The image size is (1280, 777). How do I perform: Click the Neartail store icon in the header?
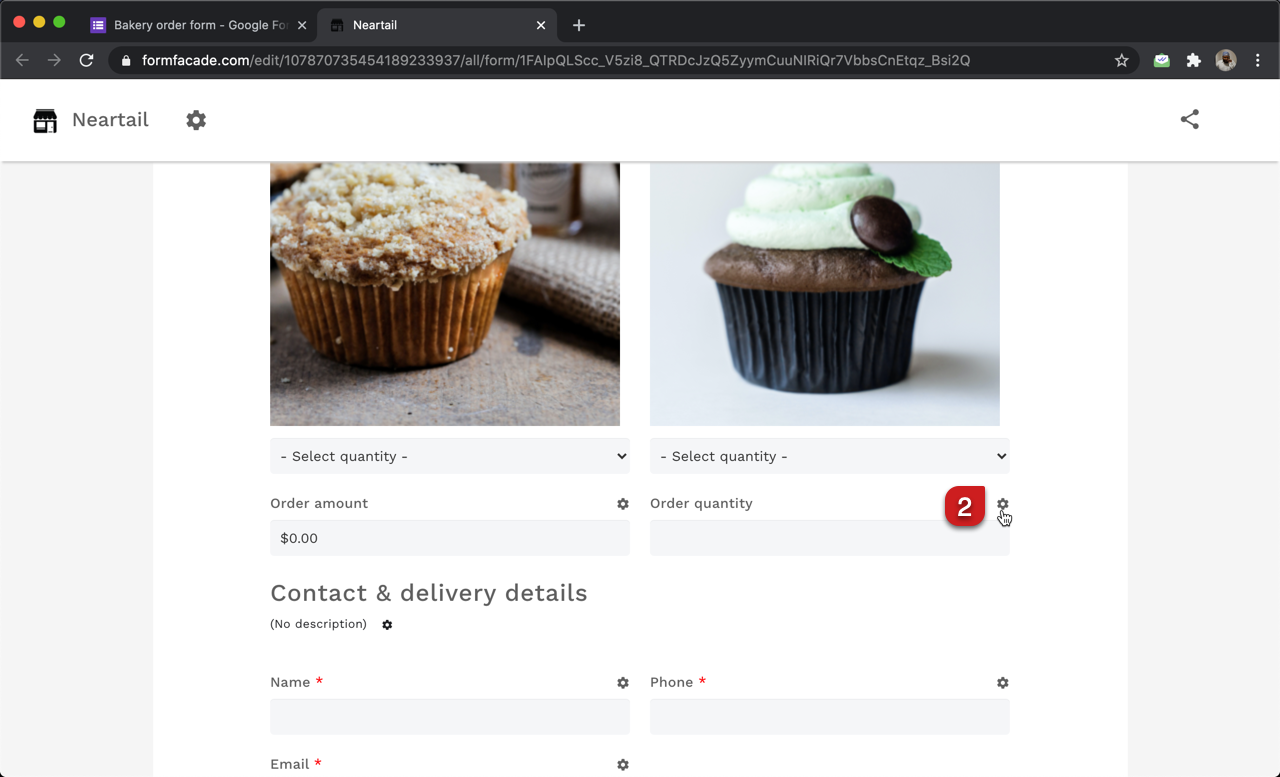(44, 120)
